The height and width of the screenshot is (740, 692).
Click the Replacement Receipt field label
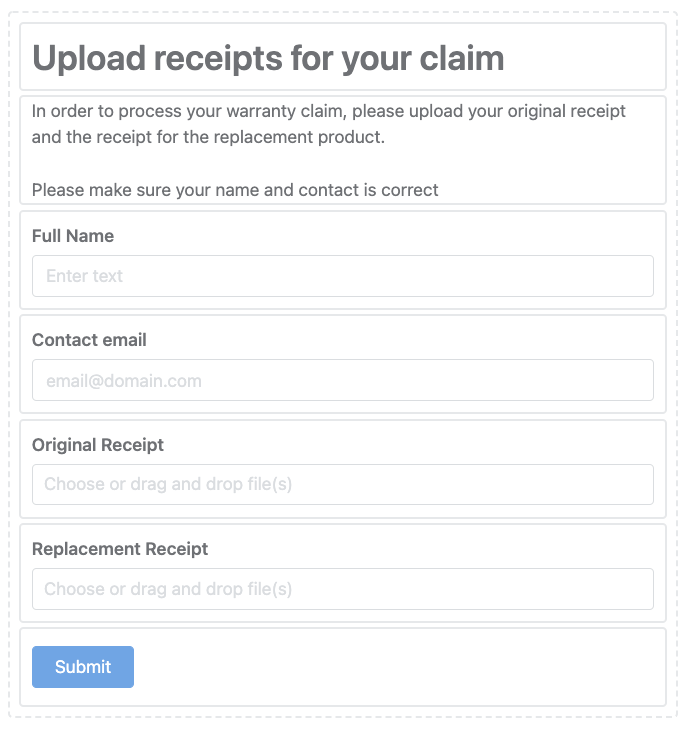click(x=120, y=549)
